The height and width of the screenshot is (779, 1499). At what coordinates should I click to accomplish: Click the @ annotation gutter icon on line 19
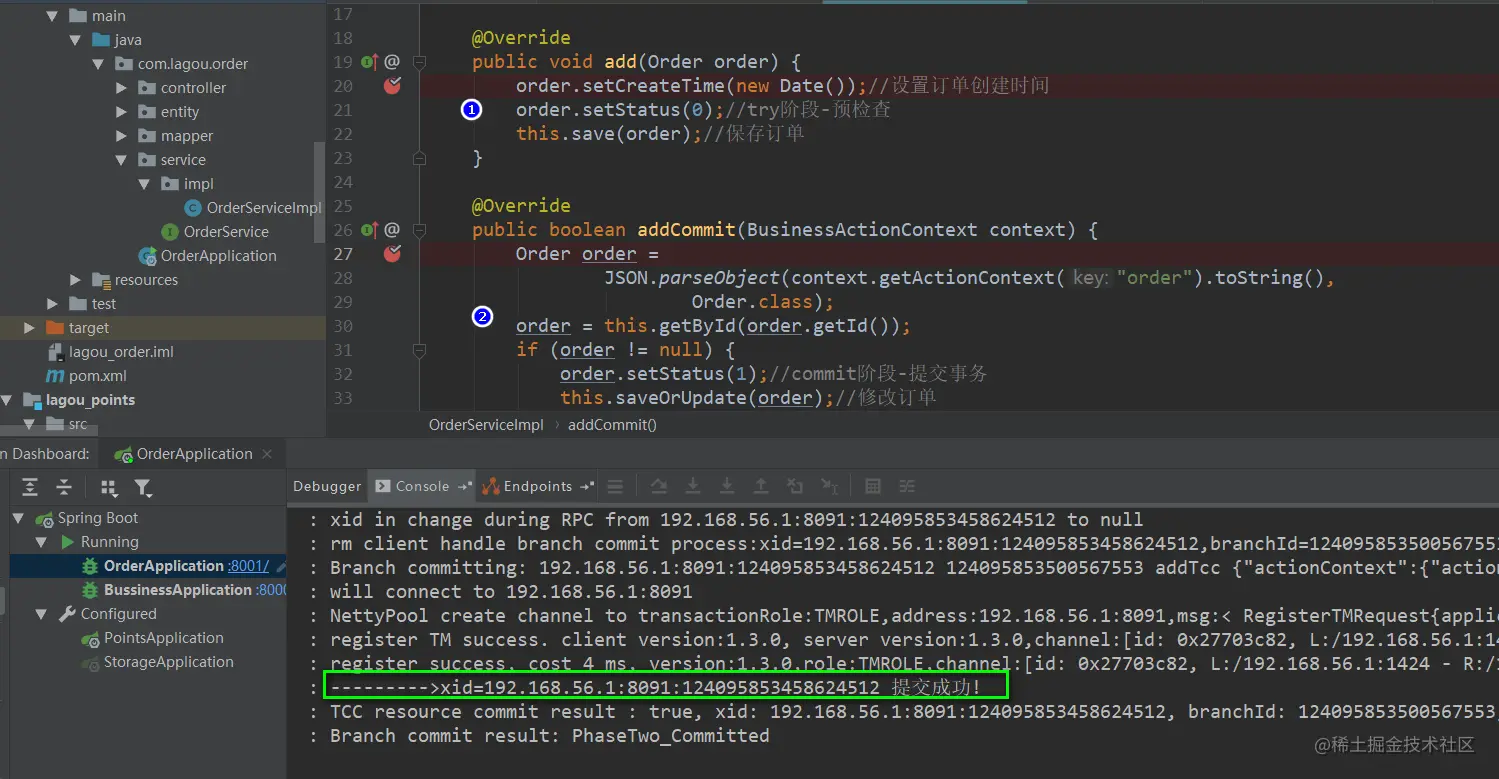(392, 62)
